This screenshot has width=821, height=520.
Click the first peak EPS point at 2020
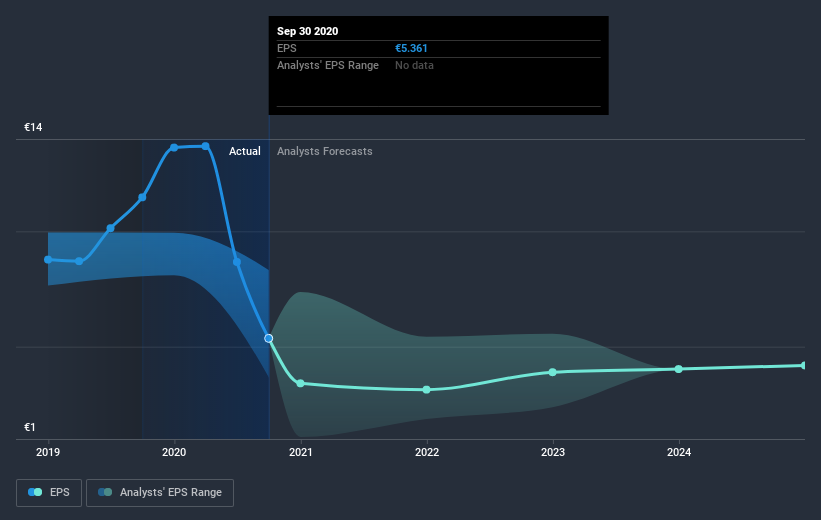[174, 148]
